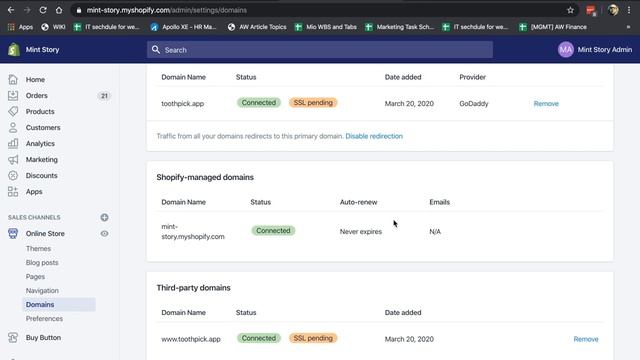Viewport: 640px width, 360px height.
Task: Click the Shopify bag logo
Action: (x=14, y=49)
